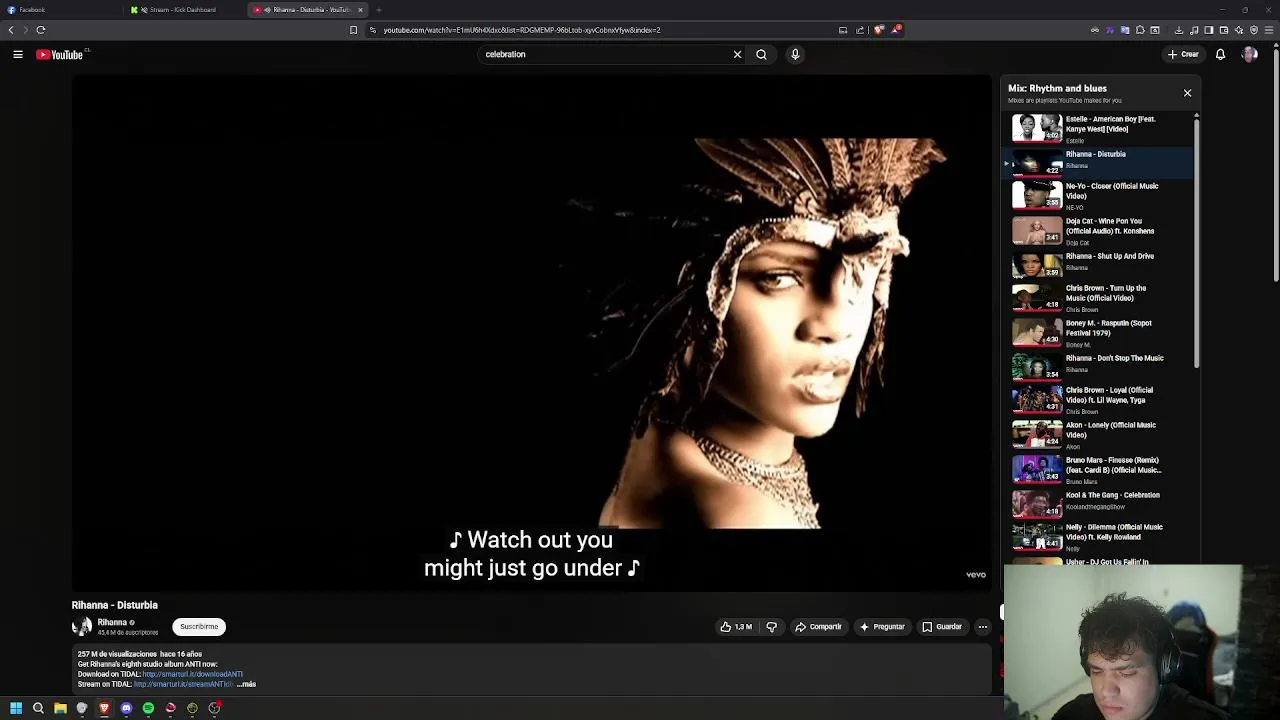The height and width of the screenshot is (720, 1280).
Task: Play Ne-Yo - Closer from mix
Action: tap(1100, 195)
